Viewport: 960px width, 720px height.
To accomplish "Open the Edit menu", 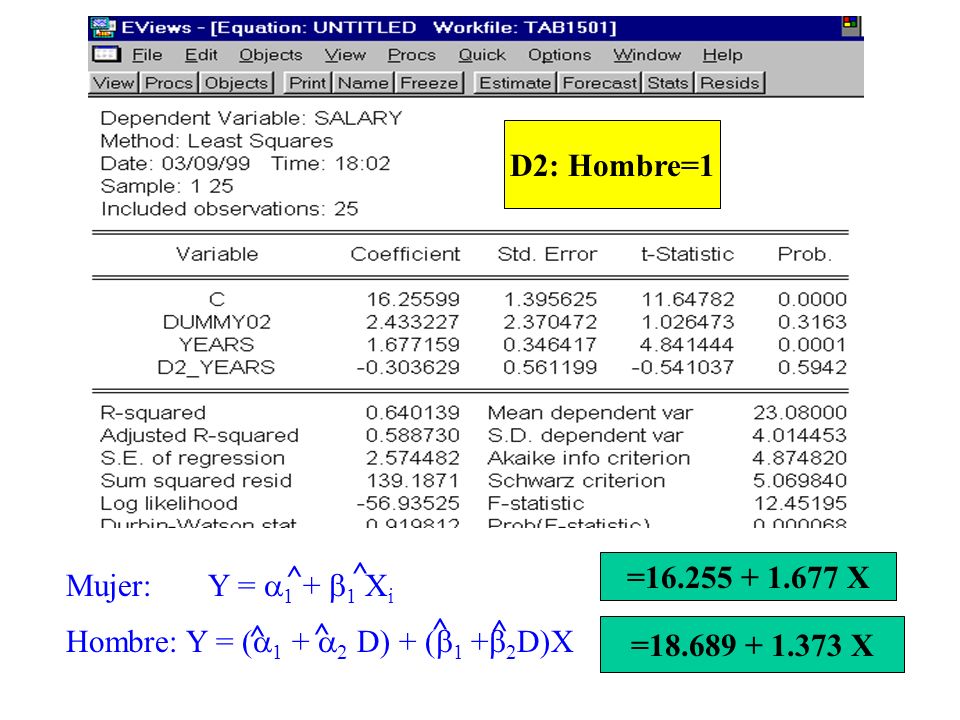I will click(x=201, y=55).
